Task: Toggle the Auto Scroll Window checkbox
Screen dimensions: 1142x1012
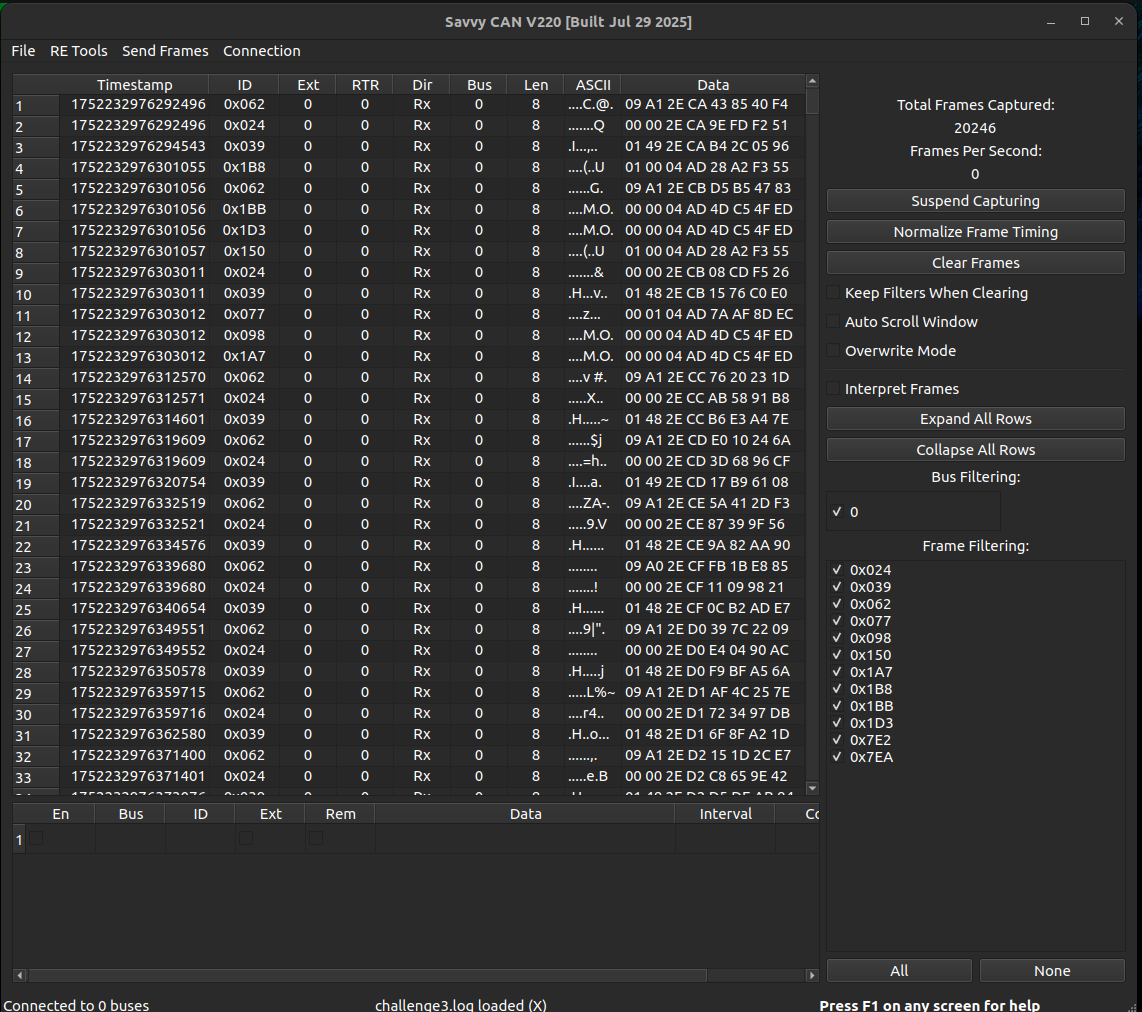Action: tap(833, 322)
